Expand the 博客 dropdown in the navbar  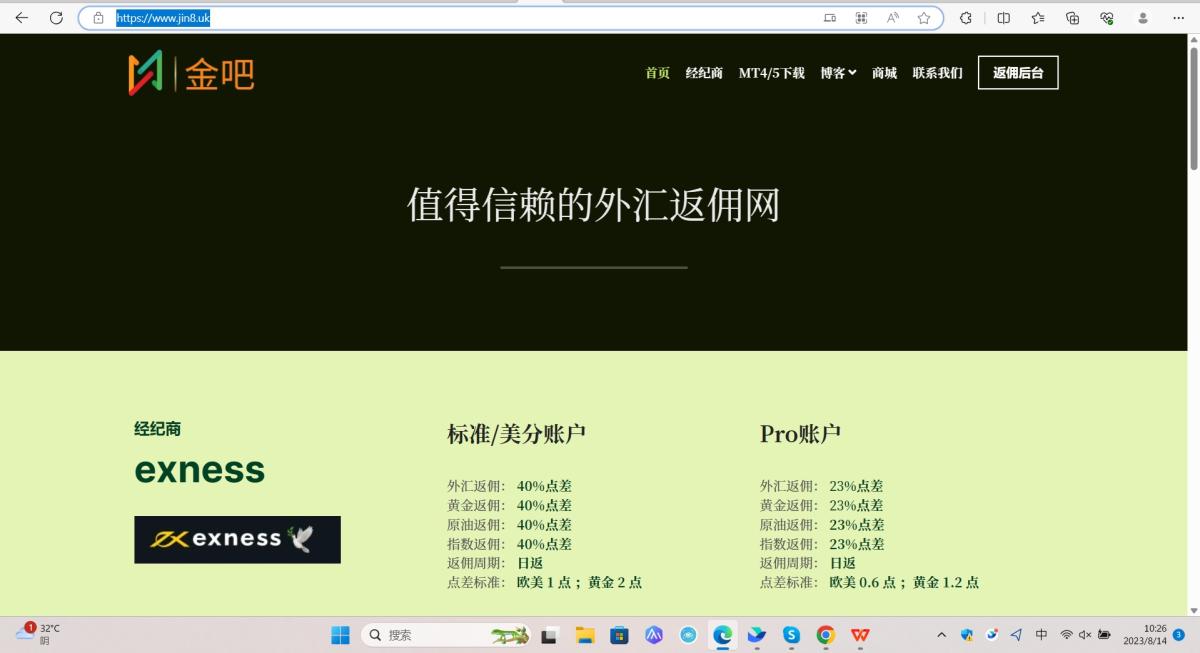[838, 72]
